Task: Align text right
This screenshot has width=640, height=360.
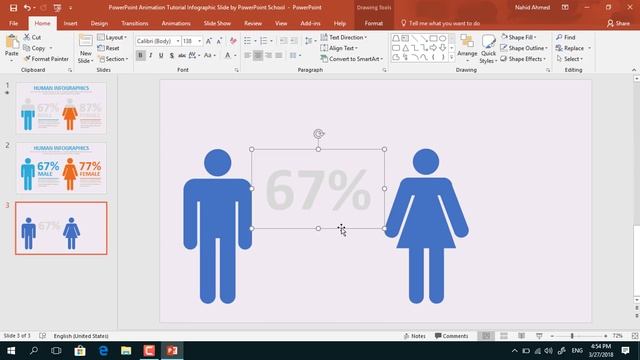Action: tap(269, 55)
